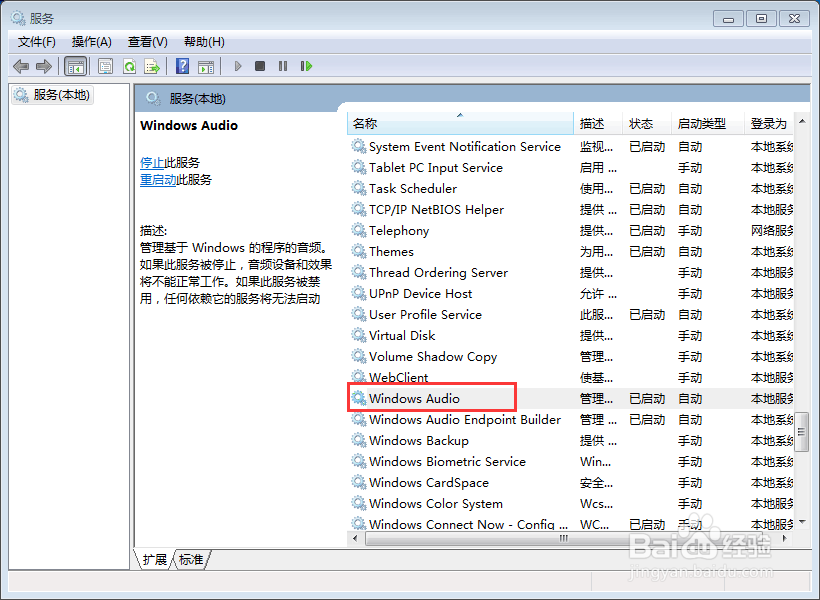The image size is (820, 600).
Task: Switch to the 标准 tab
Action: coord(191,560)
